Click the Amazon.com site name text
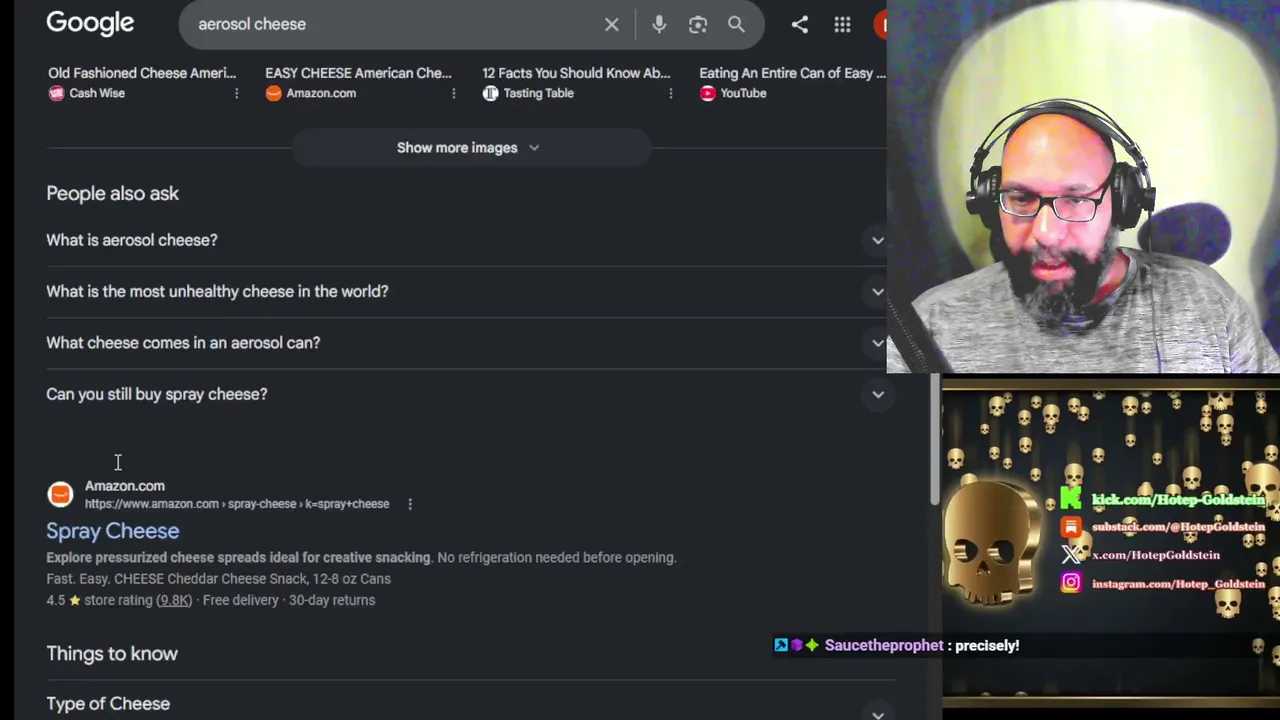Screen dimensions: 1280x720 click(x=125, y=486)
